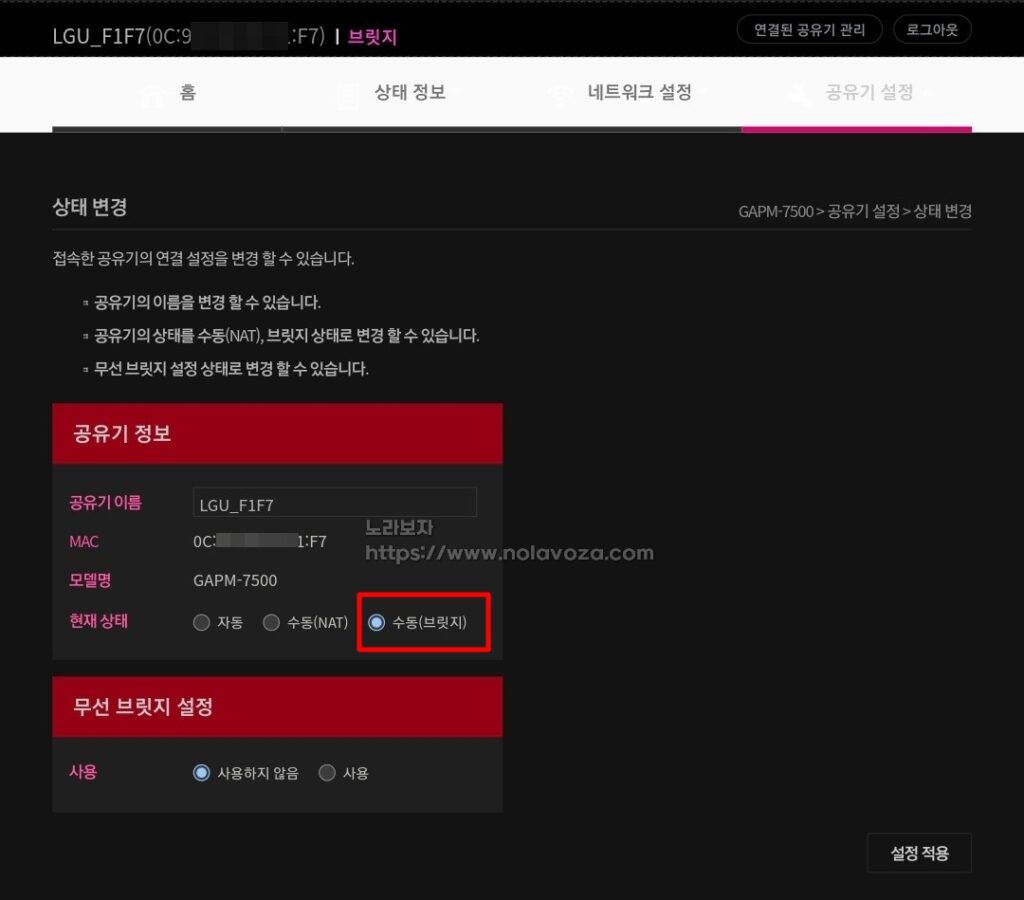Click the bullet 무선 브릿지 설정 상태로 변경
1024x900 pixels.
tap(231, 369)
